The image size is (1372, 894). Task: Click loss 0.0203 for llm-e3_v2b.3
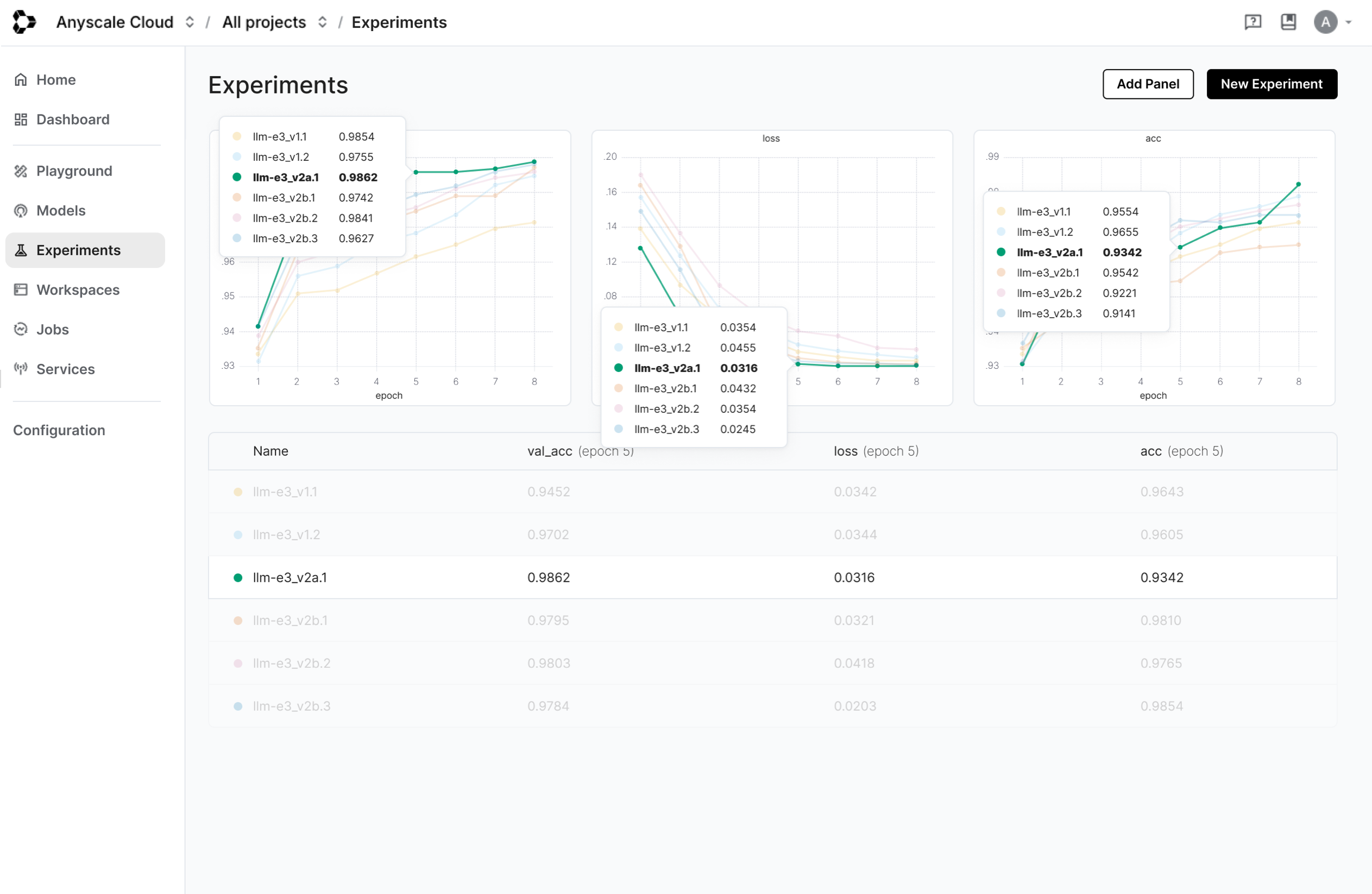tap(854, 706)
